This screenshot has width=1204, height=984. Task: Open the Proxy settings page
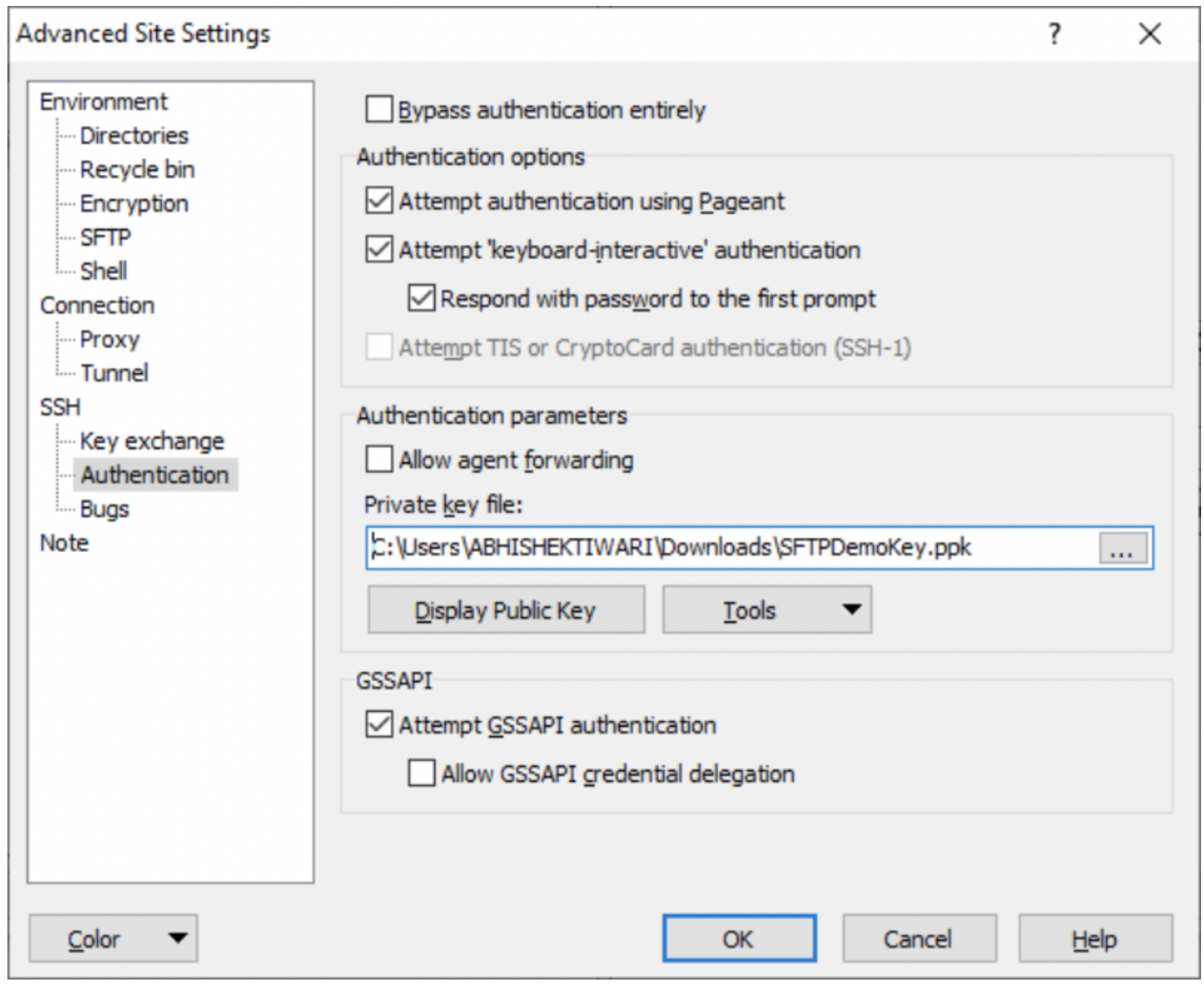pos(109,339)
